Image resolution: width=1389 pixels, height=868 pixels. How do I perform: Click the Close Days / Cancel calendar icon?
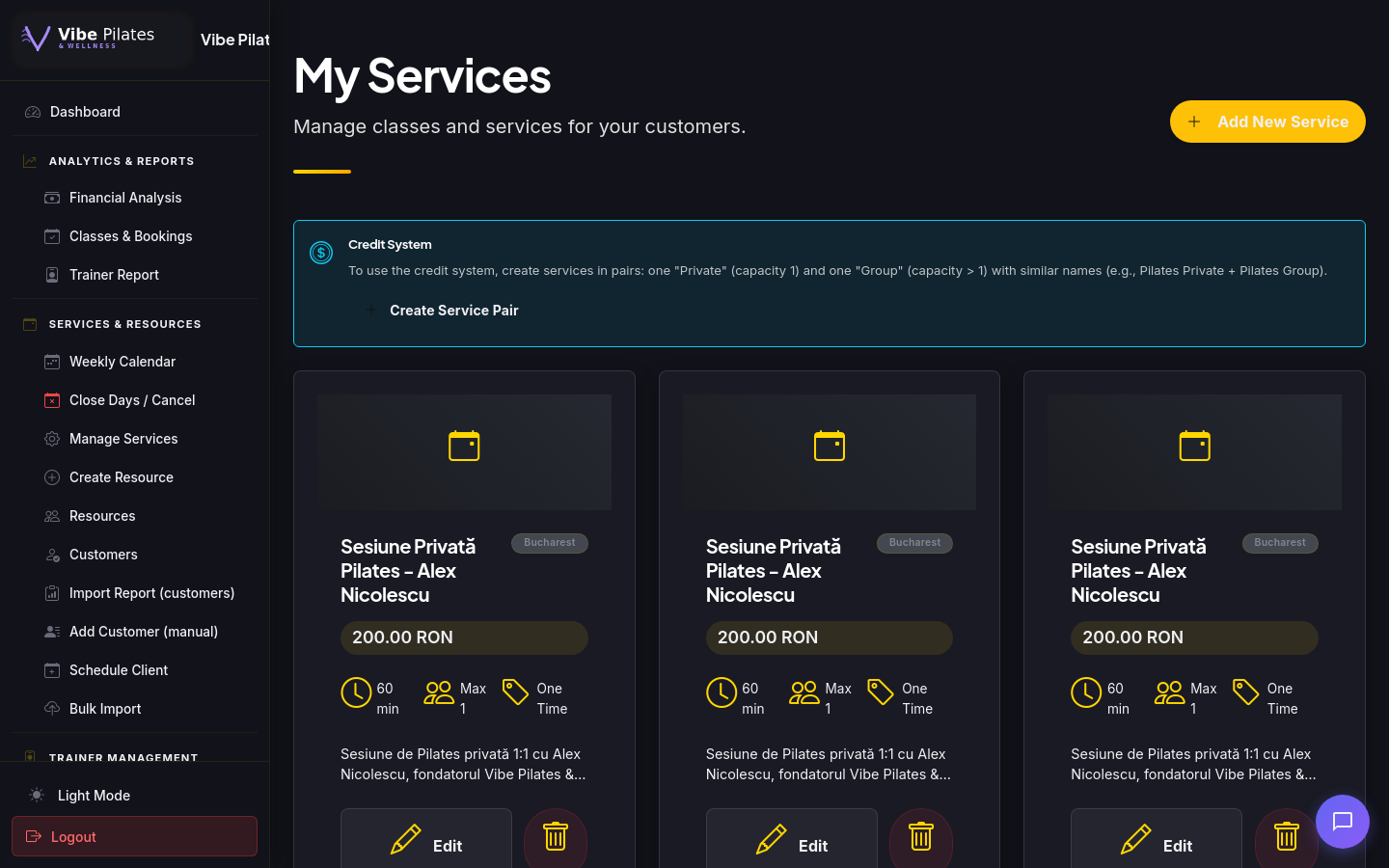point(52,400)
